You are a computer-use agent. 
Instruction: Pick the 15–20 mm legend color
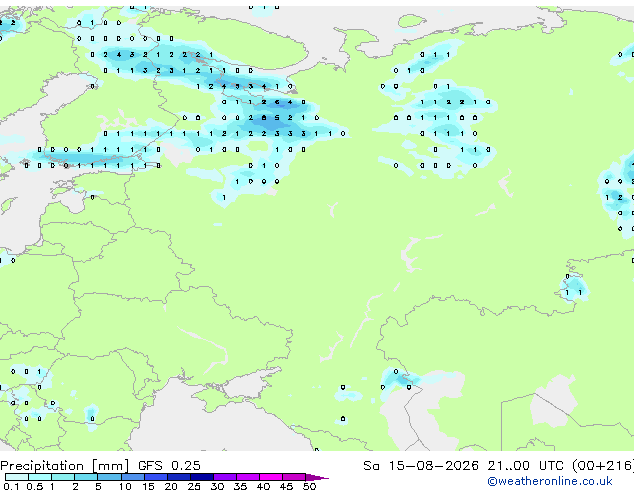click(156, 477)
